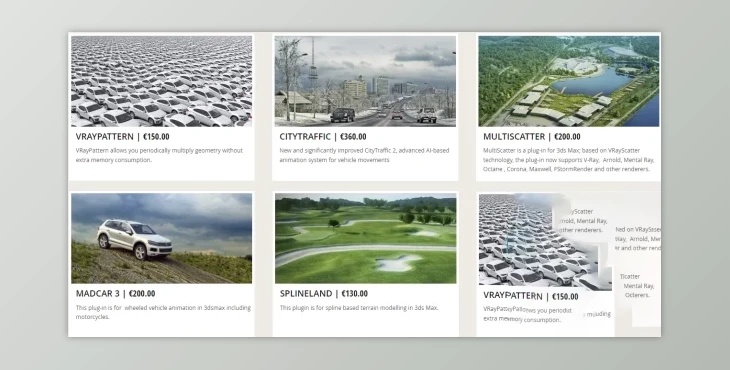Click the MULTISCATTER | €200.00 title
730x370 pixels.
(532, 137)
